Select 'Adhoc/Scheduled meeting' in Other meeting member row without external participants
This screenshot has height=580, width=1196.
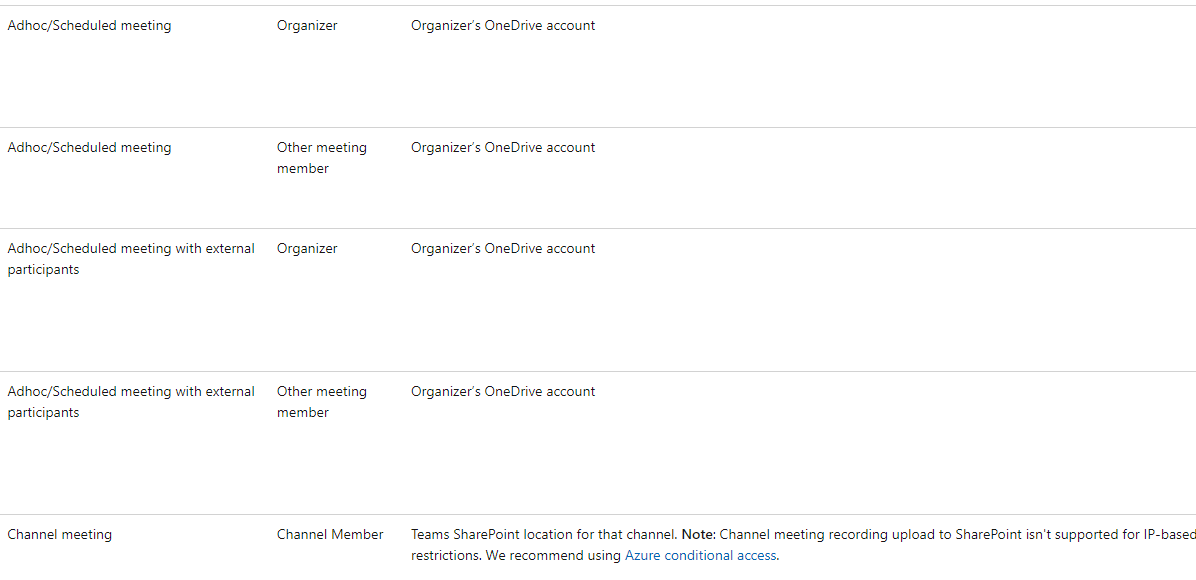coord(89,147)
